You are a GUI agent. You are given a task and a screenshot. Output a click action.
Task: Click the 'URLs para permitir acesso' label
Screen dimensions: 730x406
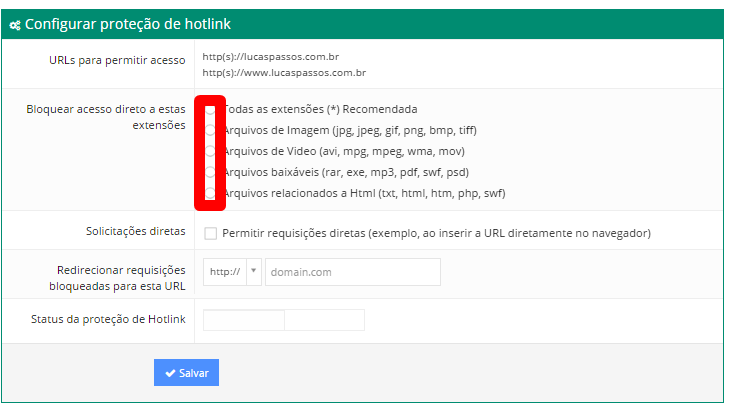coord(117,60)
